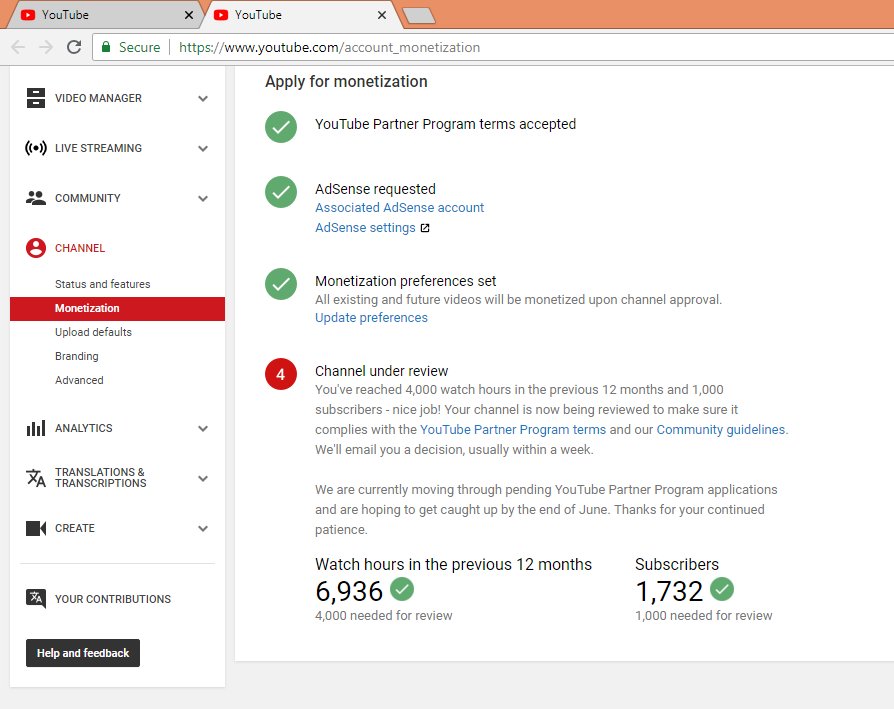894x709 pixels.
Task: Click the green check next to Monetization preferences set
Action: (x=281, y=284)
